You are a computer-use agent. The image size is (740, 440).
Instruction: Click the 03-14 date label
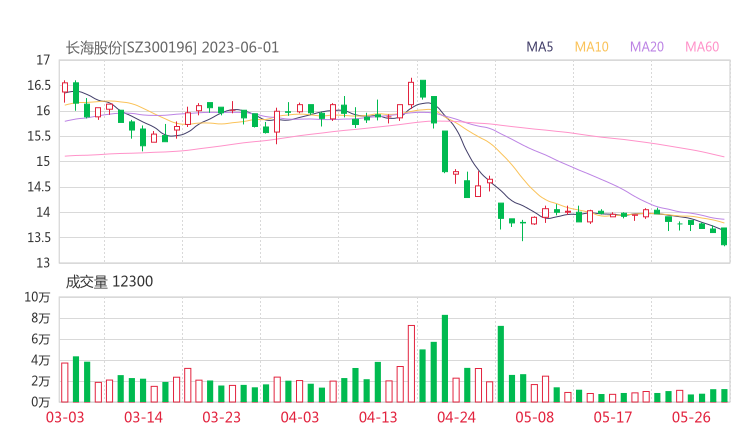[143, 417]
